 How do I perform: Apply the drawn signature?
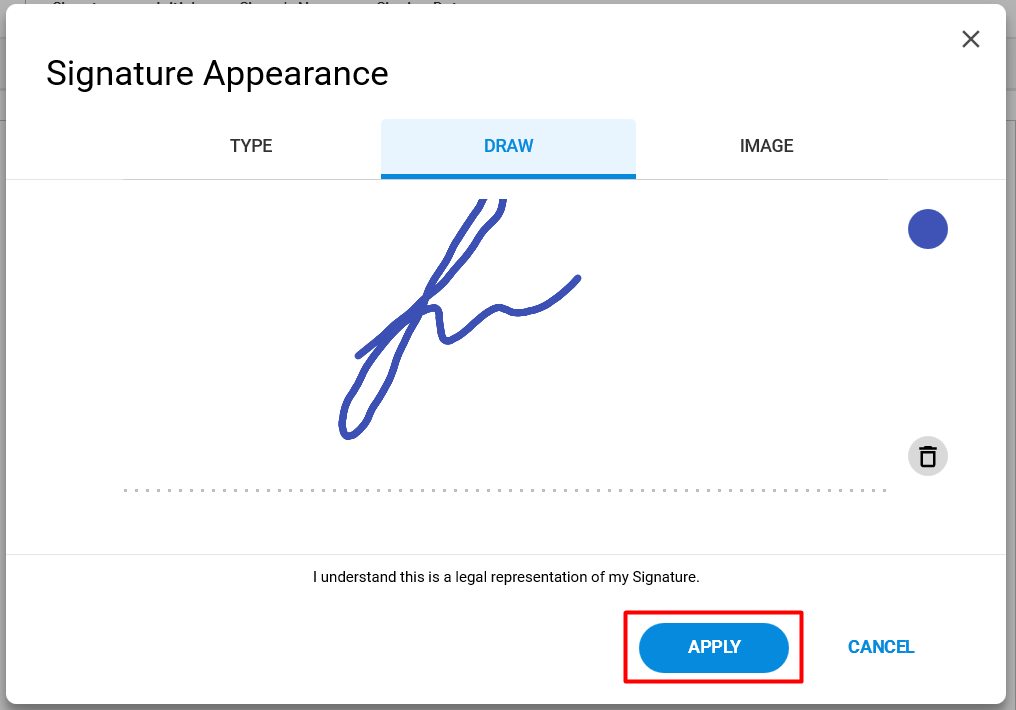pyautogui.click(x=713, y=647)
